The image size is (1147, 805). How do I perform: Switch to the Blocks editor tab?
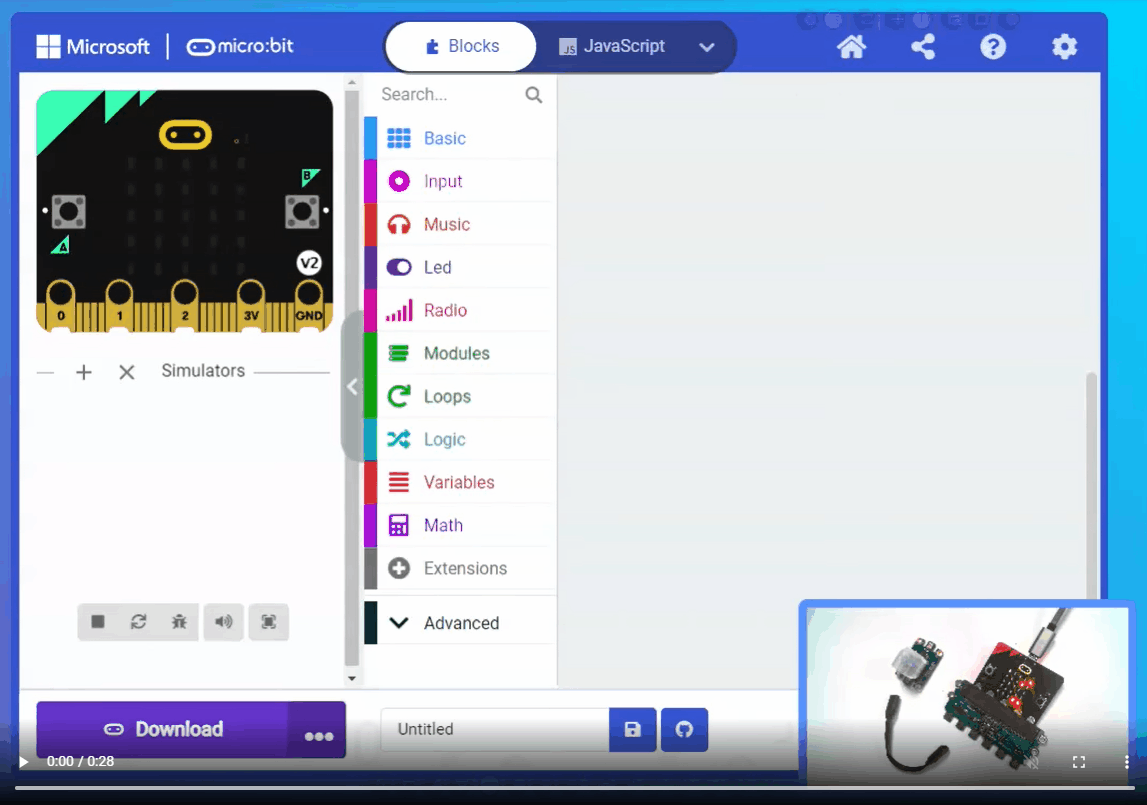coord(462,46)
